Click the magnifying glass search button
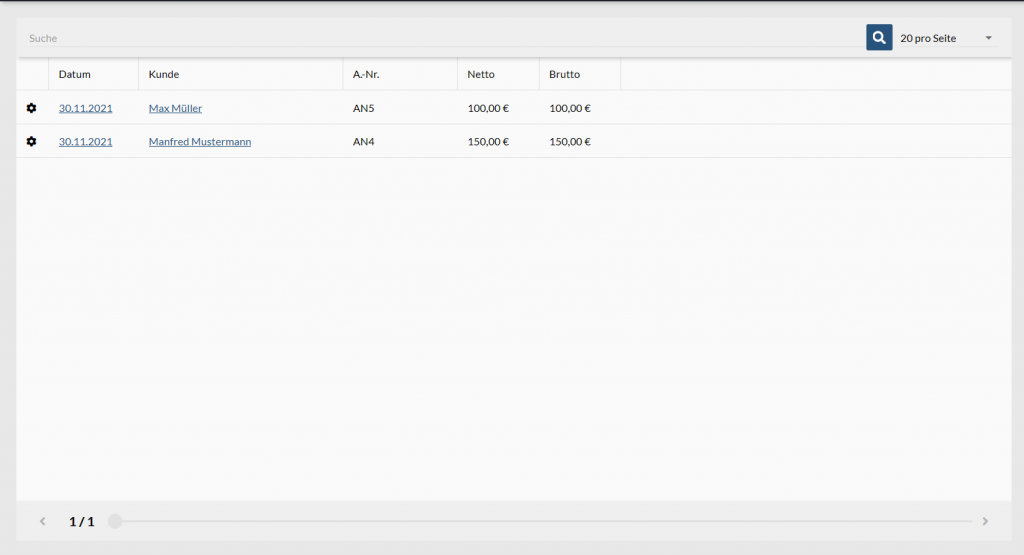The width and height of the screenshot is (1024, 555). (x=879, y=38)
